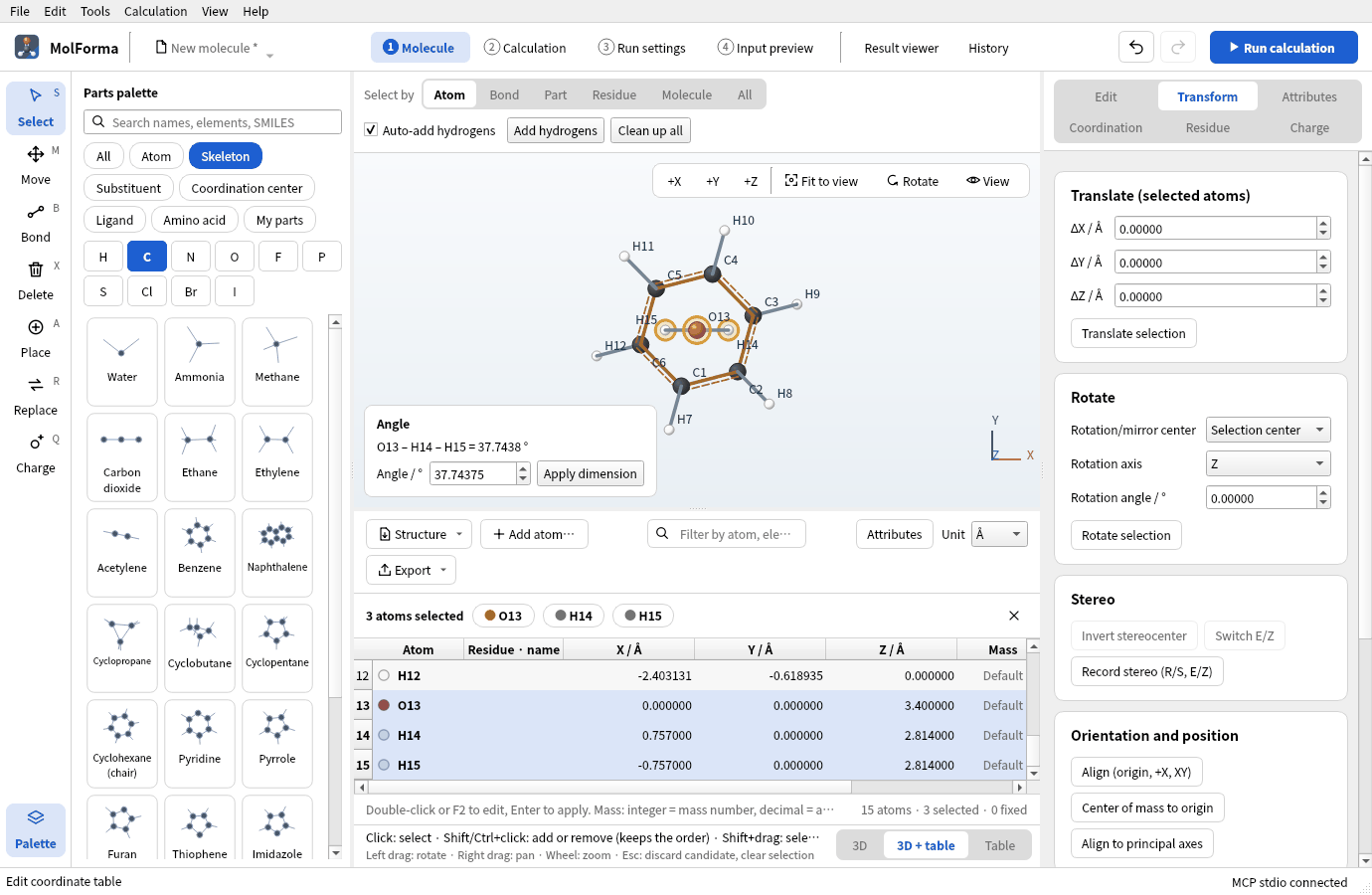Toggle Auto-add hydrogens checkbox
This screenshot has width=1372, height=895.
tap(371, 130)
